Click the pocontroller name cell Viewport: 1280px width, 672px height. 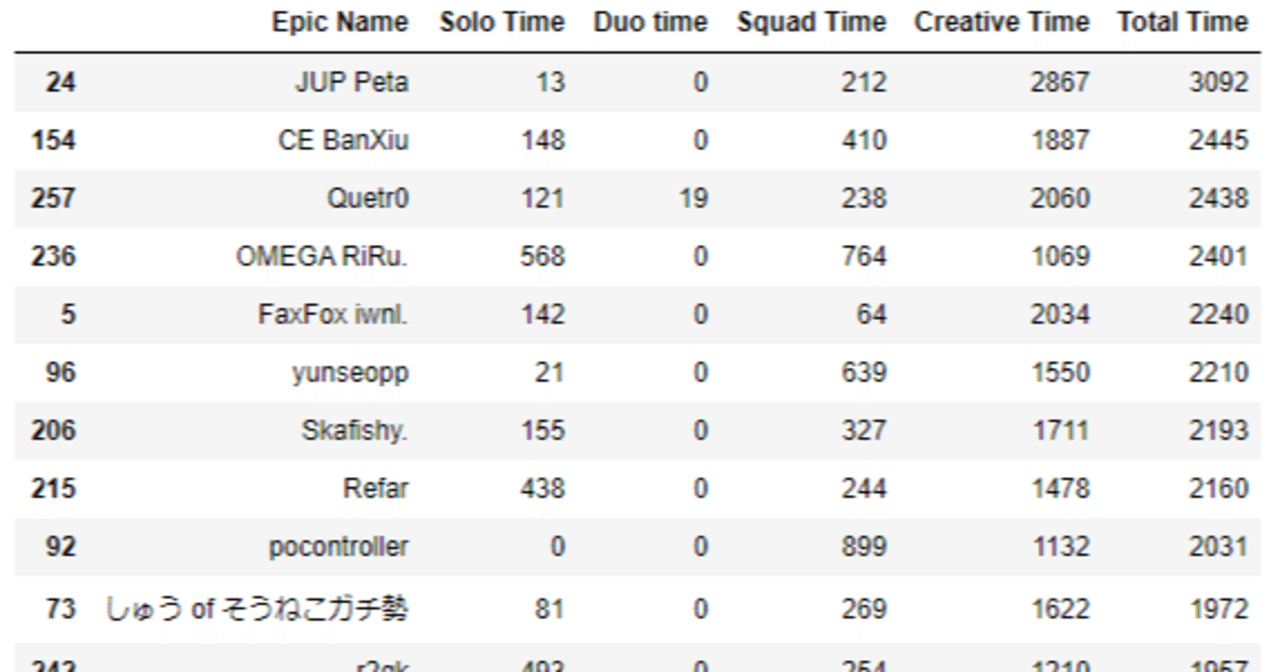pos(339,547)
